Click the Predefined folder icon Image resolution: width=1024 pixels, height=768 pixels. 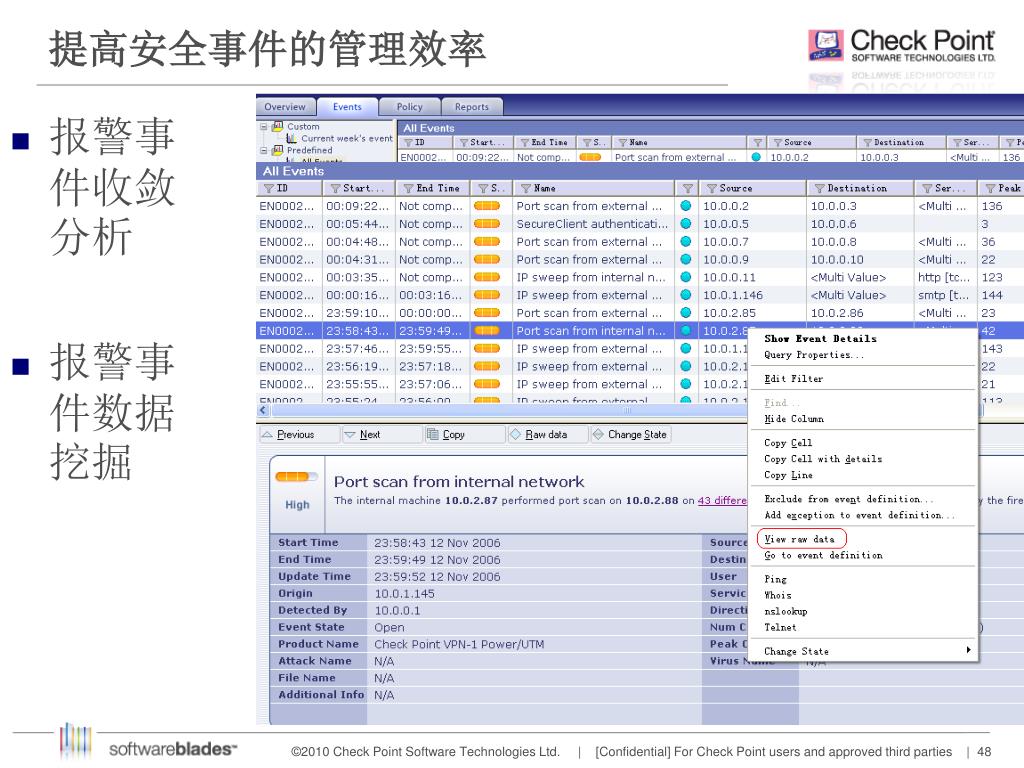click(277, 150)
